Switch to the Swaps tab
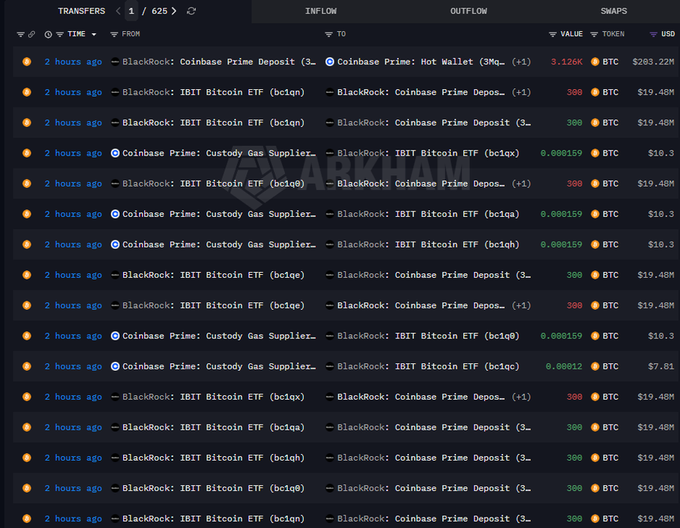Image resolution: width=680 pixels, height=528 pixels. [x=613, y=11]
